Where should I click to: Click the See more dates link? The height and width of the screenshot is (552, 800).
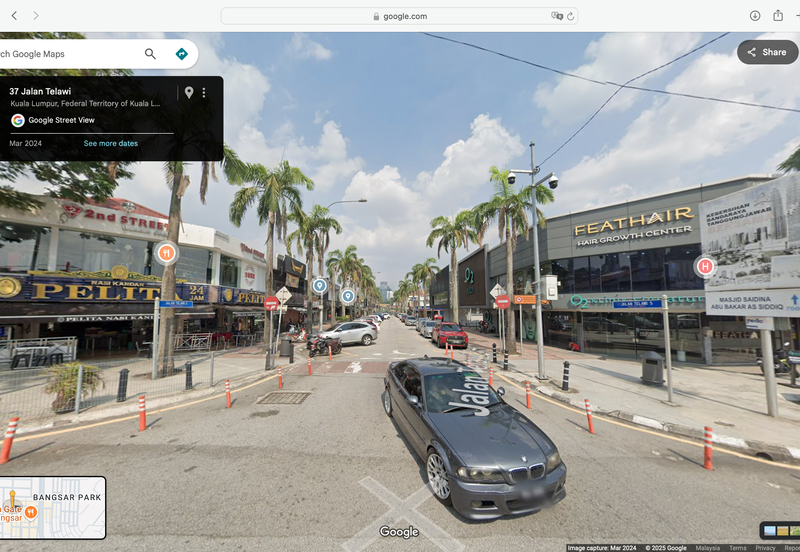[111, 143]
